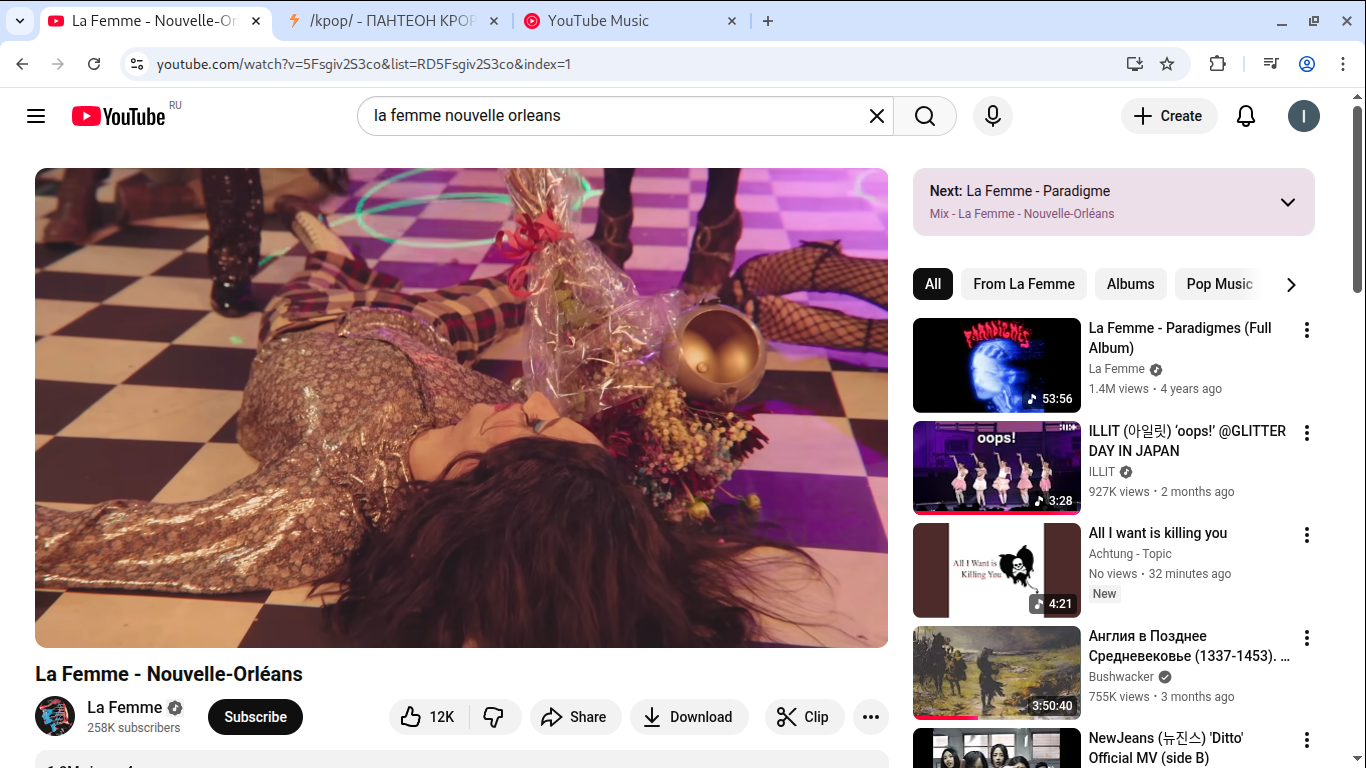Click the Download button

(689, 717)
